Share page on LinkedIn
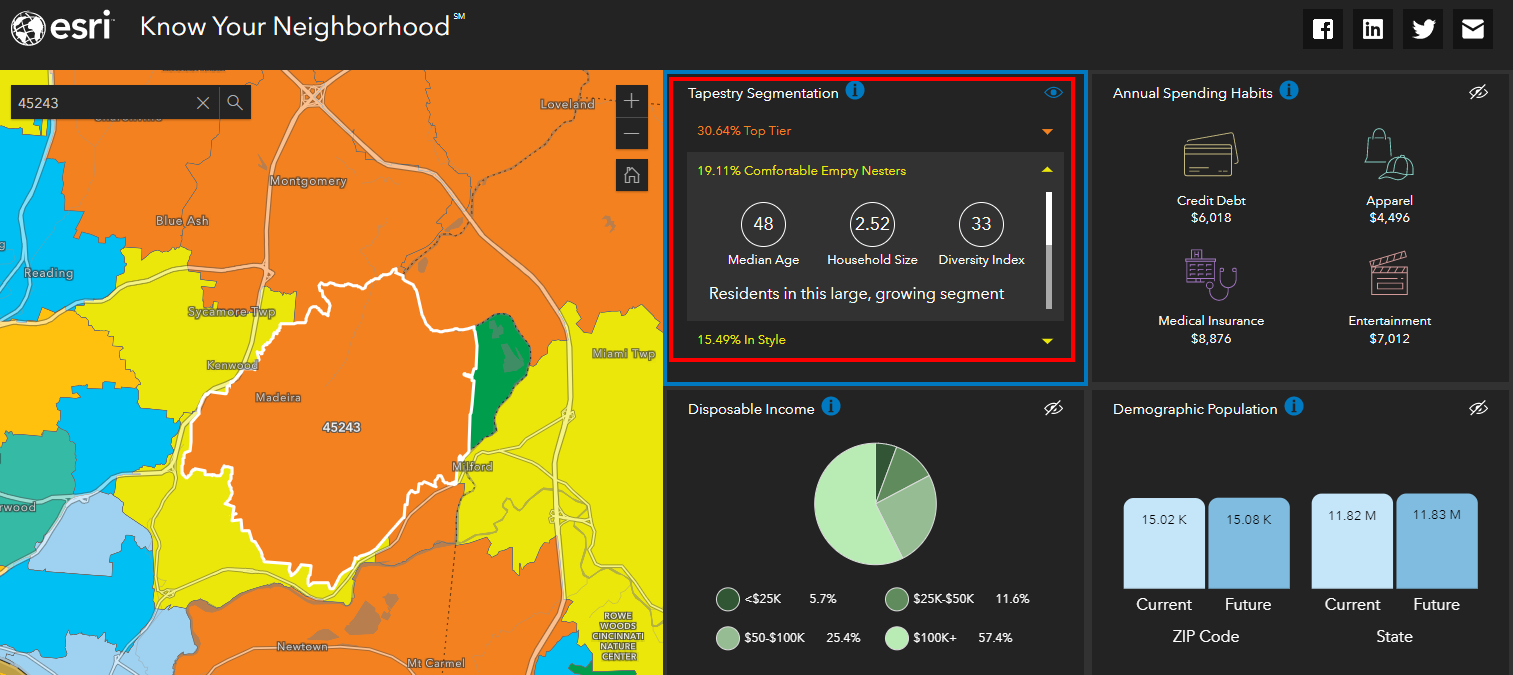Screen dimensions: 1513x675 click(1372, 29)
